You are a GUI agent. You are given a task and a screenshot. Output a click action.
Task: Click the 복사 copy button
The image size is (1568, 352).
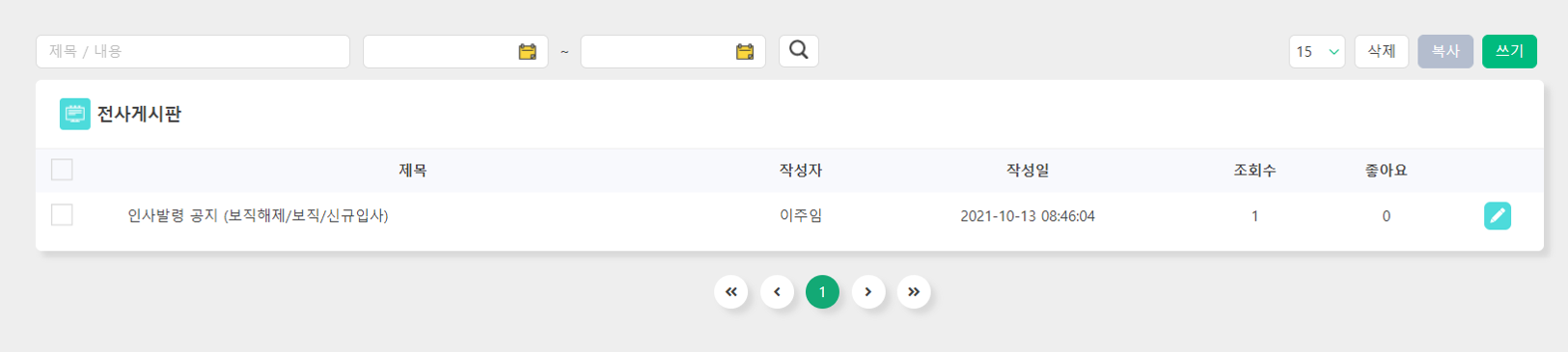(1445, 51)
